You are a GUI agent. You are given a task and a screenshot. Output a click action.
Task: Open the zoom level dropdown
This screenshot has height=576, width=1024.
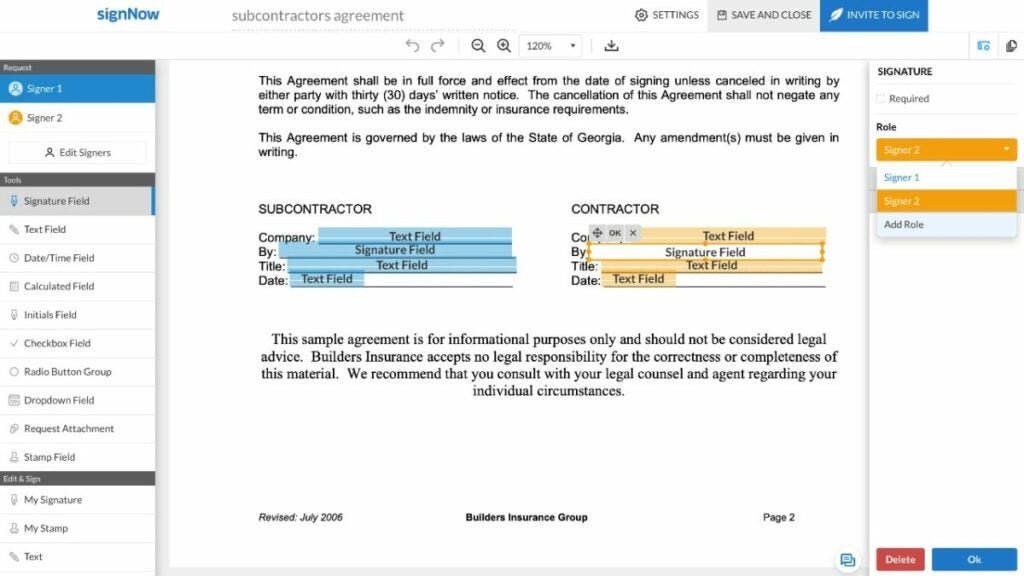549,45
